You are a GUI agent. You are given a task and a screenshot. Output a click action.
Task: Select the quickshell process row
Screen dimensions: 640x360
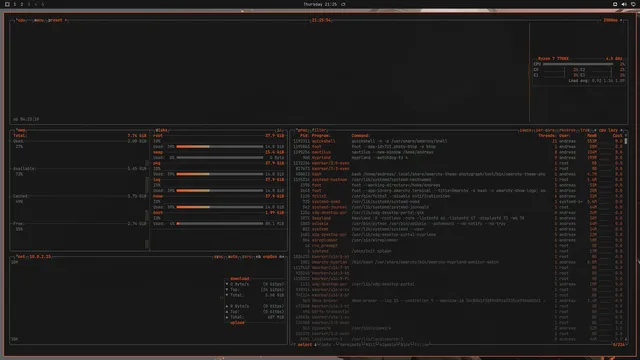(x=458, y=141)
